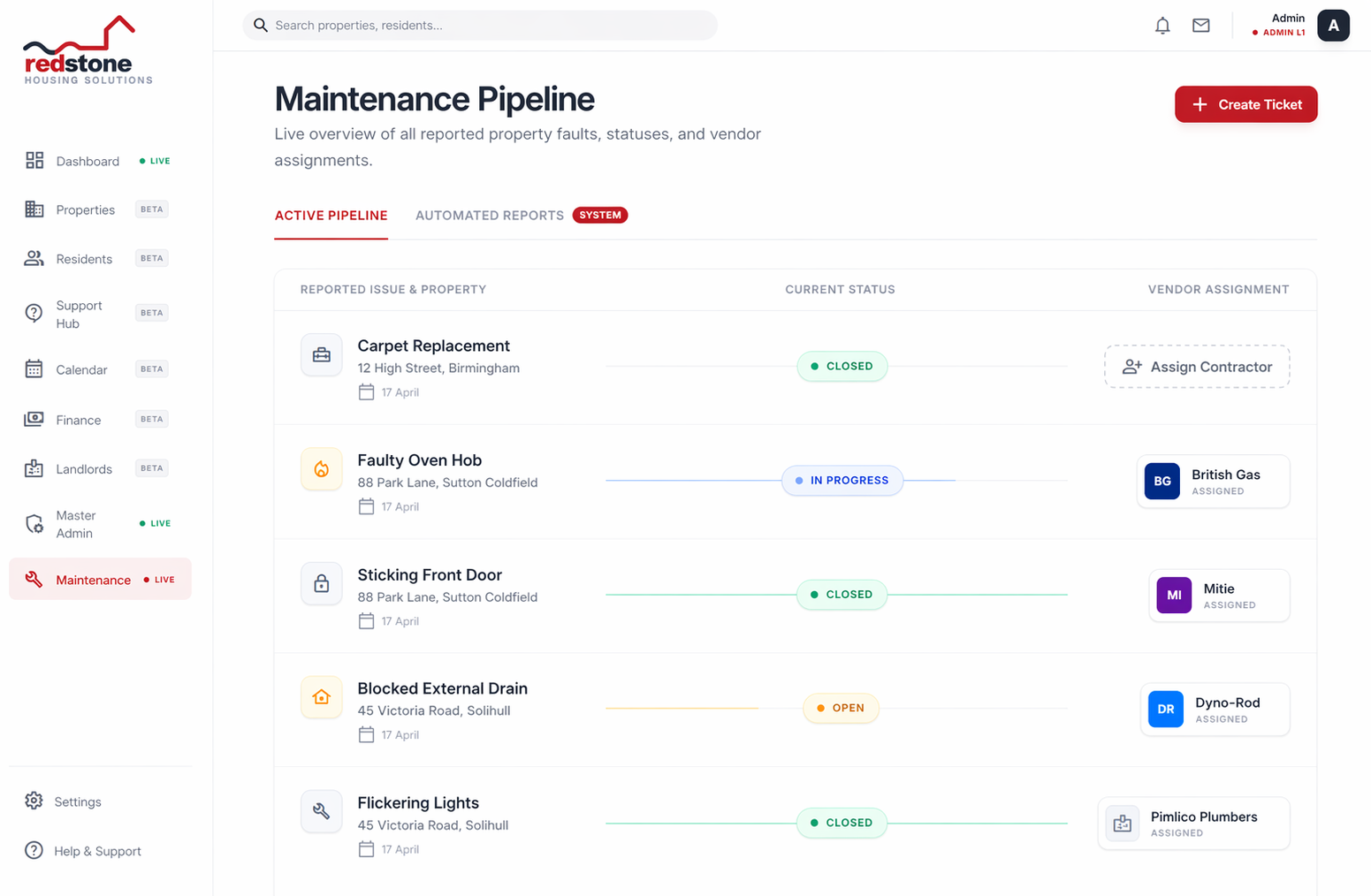Open the Residents section

click(x=34, y=258)
